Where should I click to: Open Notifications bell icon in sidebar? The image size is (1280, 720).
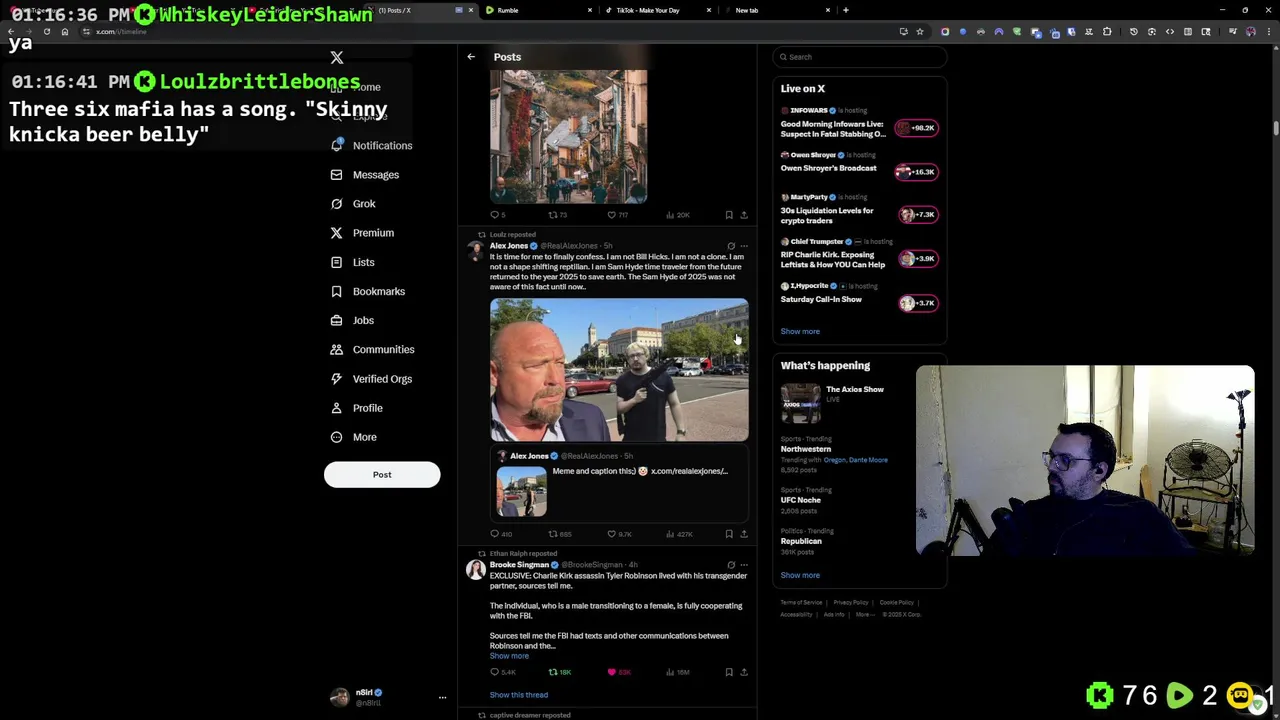337,145
